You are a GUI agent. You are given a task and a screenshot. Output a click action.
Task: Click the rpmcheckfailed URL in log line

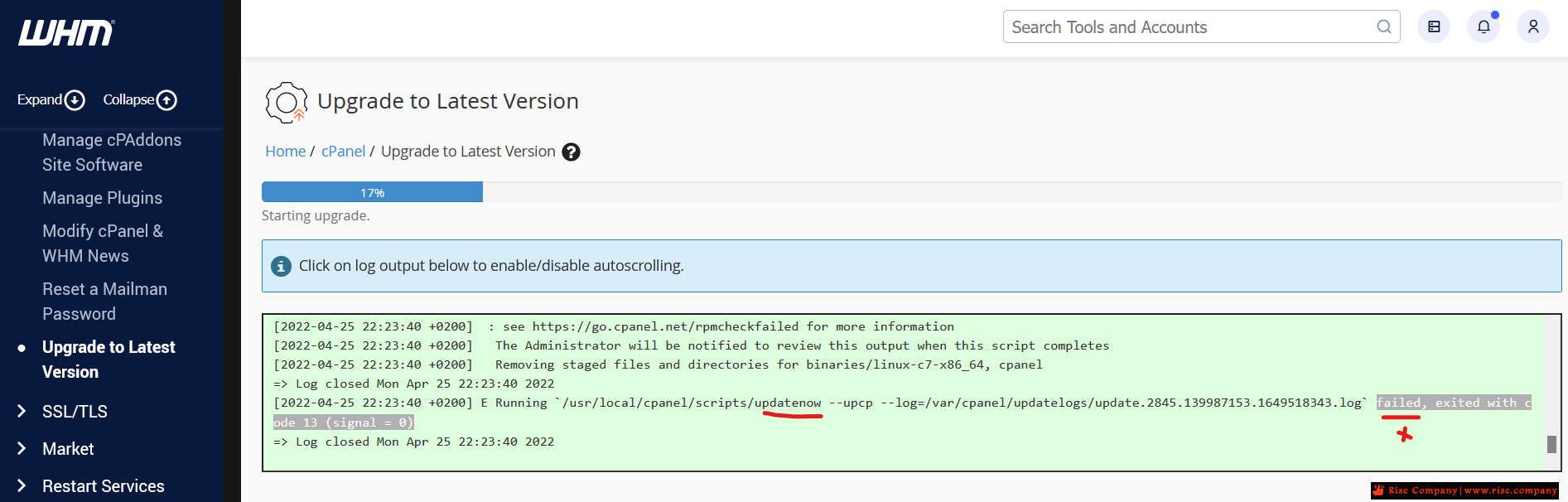[x=665, y=326]
